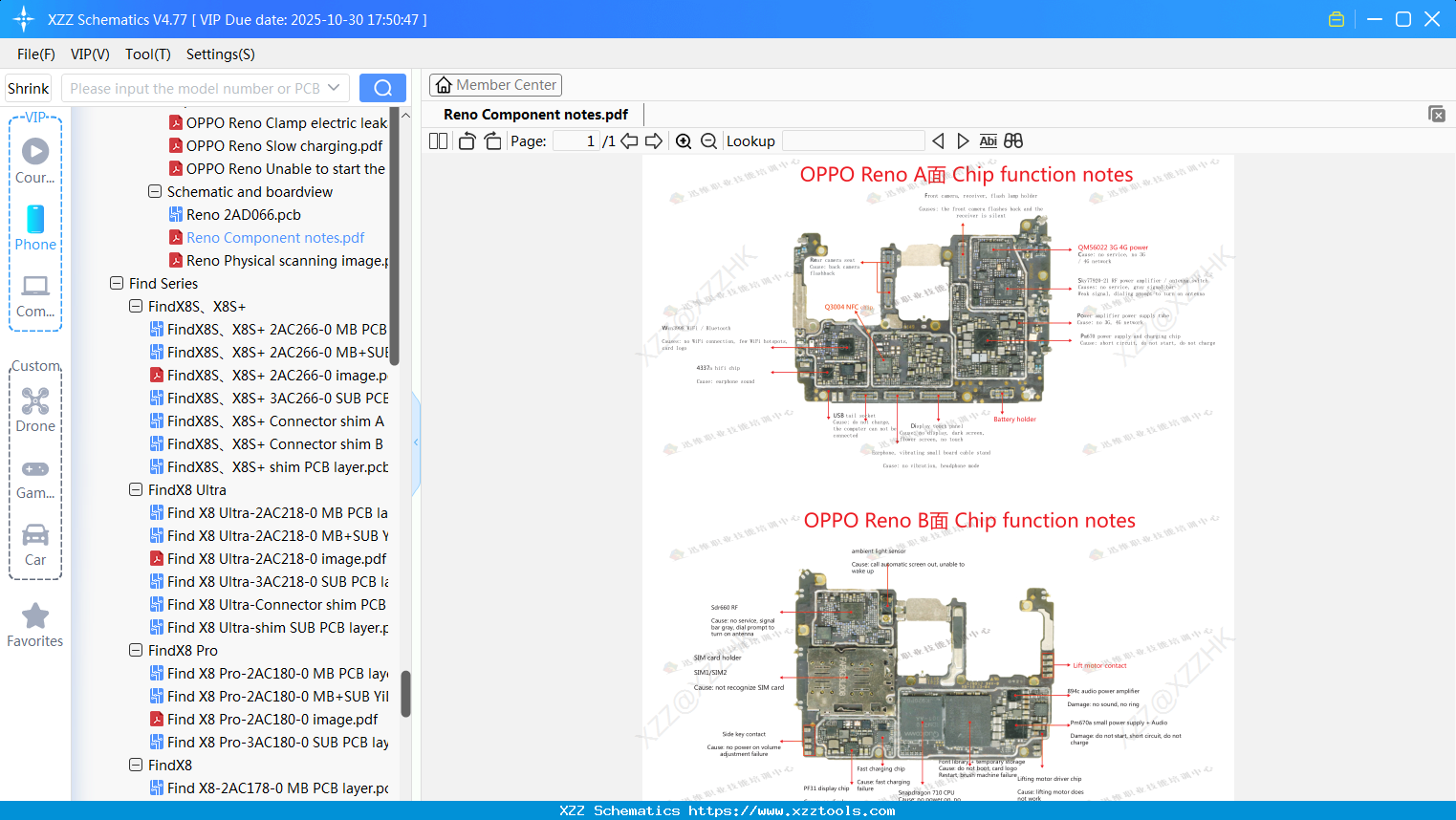This screenshot has height=820, width=1456.
Task: Find next Lookup match
Action: coord(963,140)
